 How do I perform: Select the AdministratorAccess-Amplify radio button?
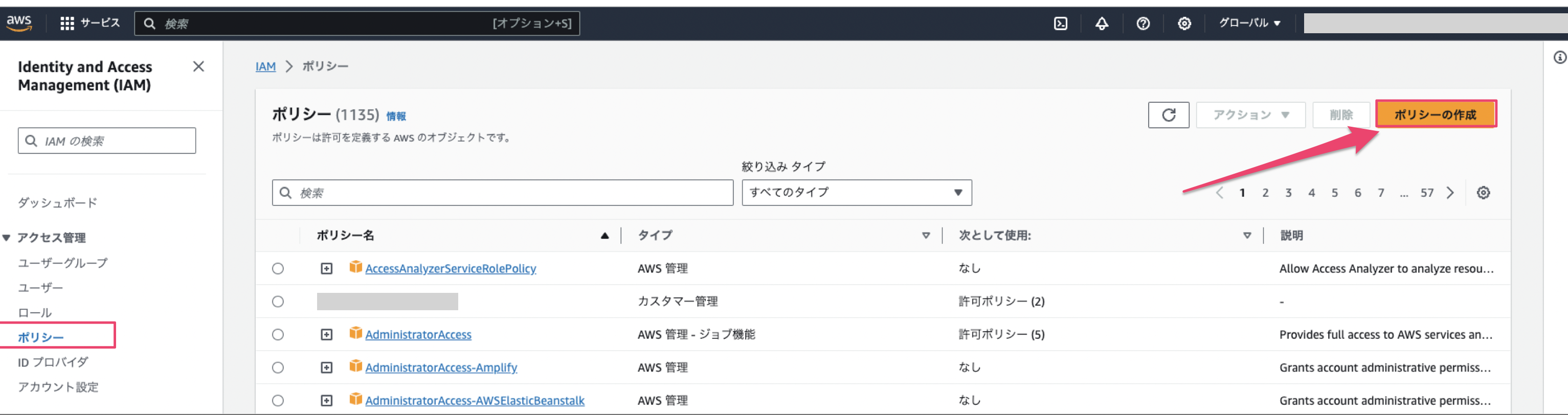(278, 367)
